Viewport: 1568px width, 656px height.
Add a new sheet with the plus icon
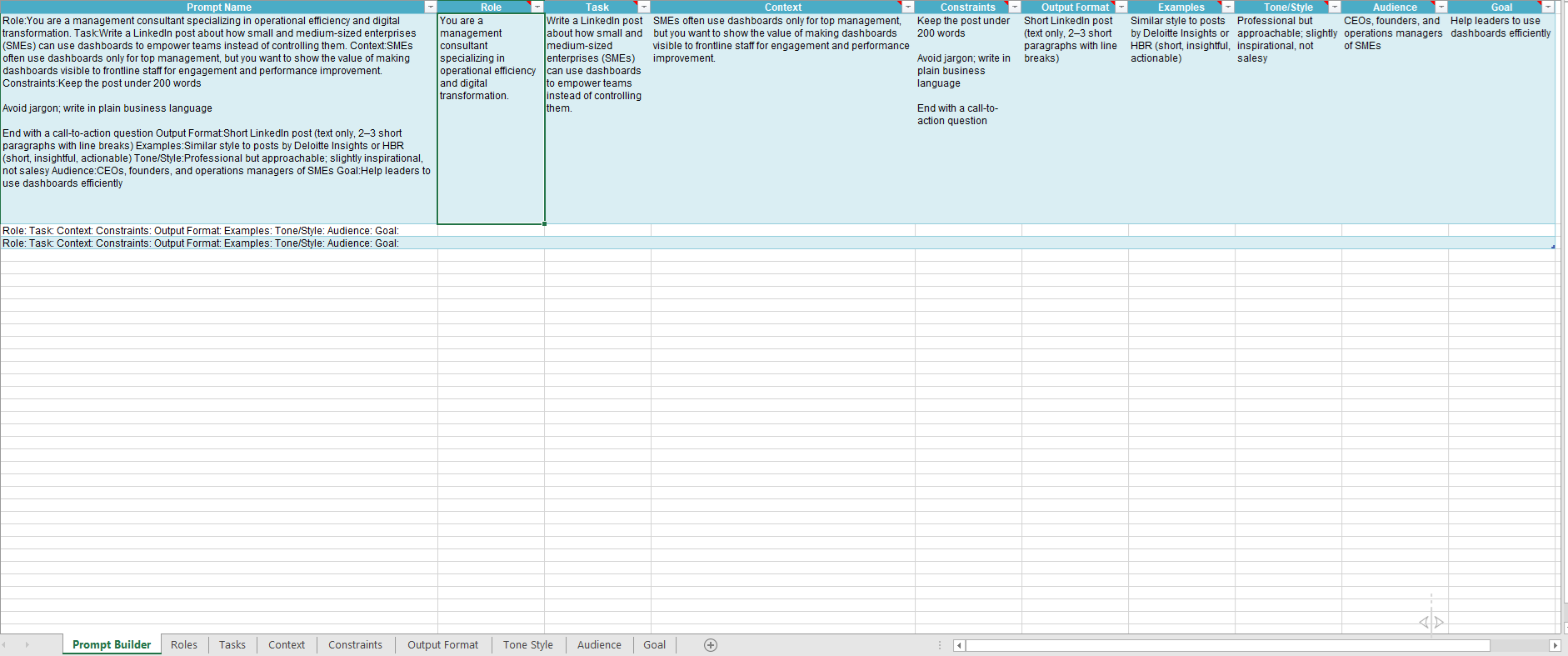click(711, 645)
